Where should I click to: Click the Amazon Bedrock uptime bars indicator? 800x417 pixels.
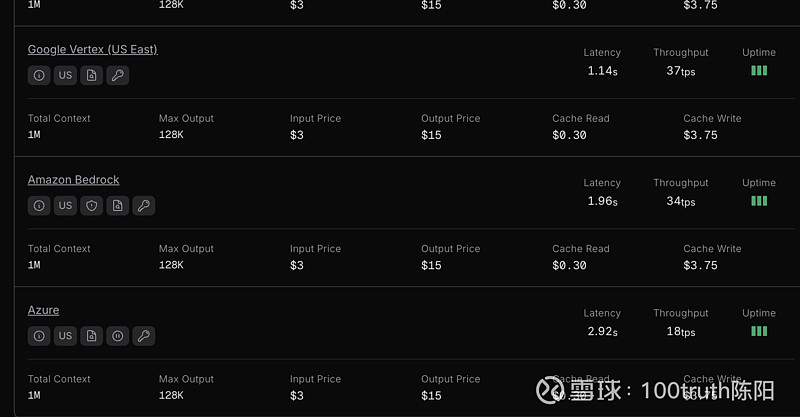pos(759,201)
